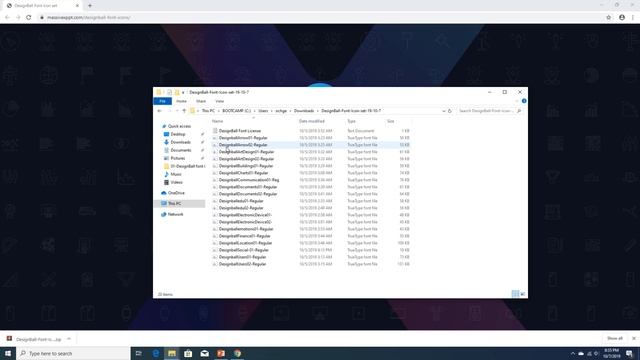The height and width of the screenshot is (360, 640).
Task: Click Downloads in the address path
Action: (304, 111)
